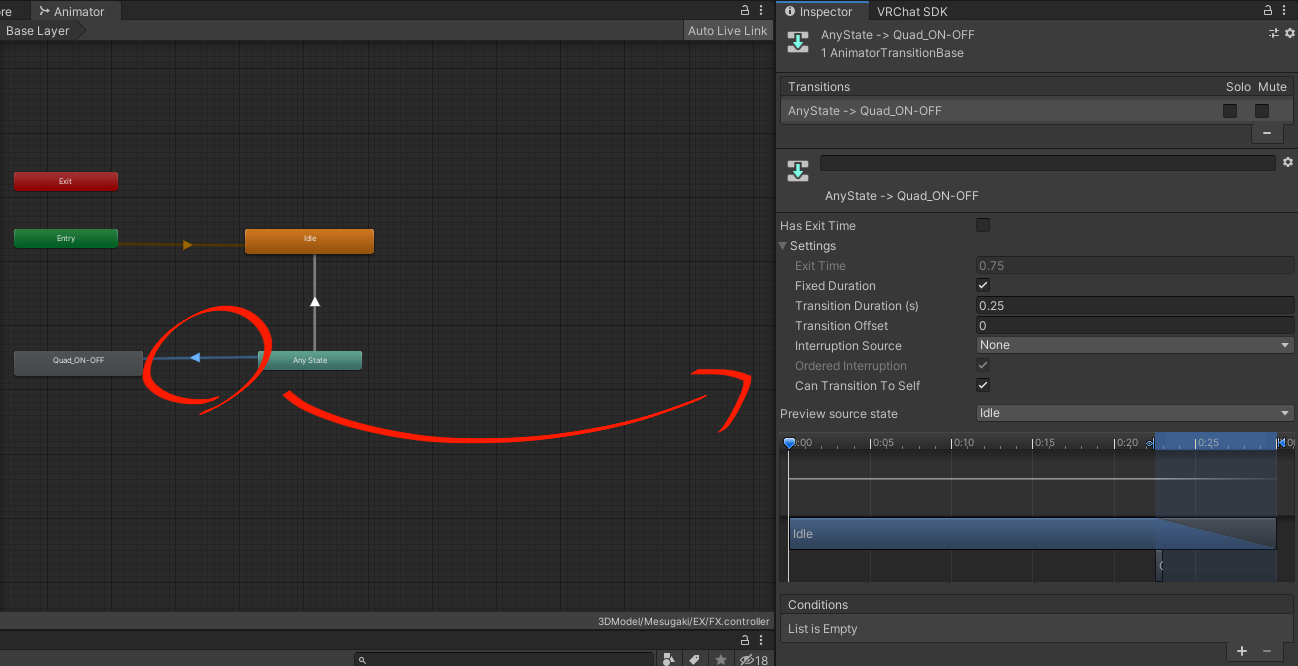Viewport: 1298px width, 666px height.
Task: Add a condition with the plus icon
Action: coord(1242,651)
